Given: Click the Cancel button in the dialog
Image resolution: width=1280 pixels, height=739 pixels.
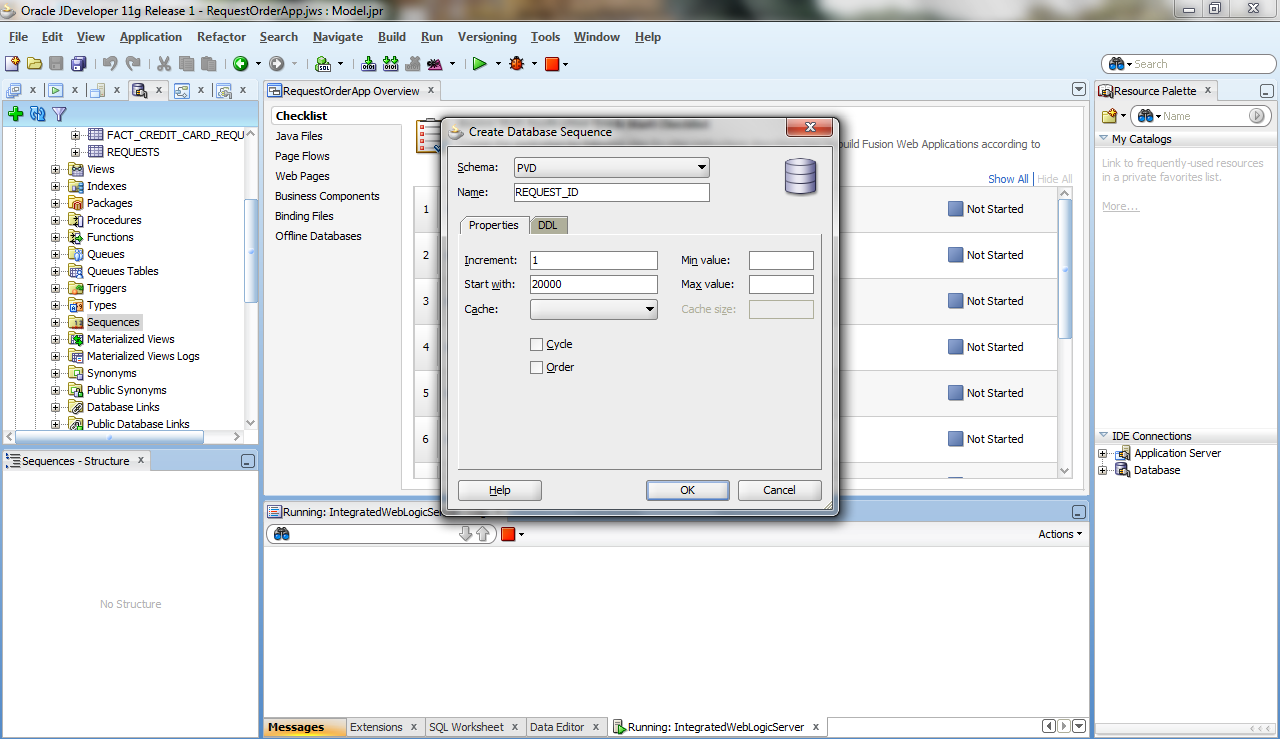Looking at the screenshot, I should [x=779, y=490].
